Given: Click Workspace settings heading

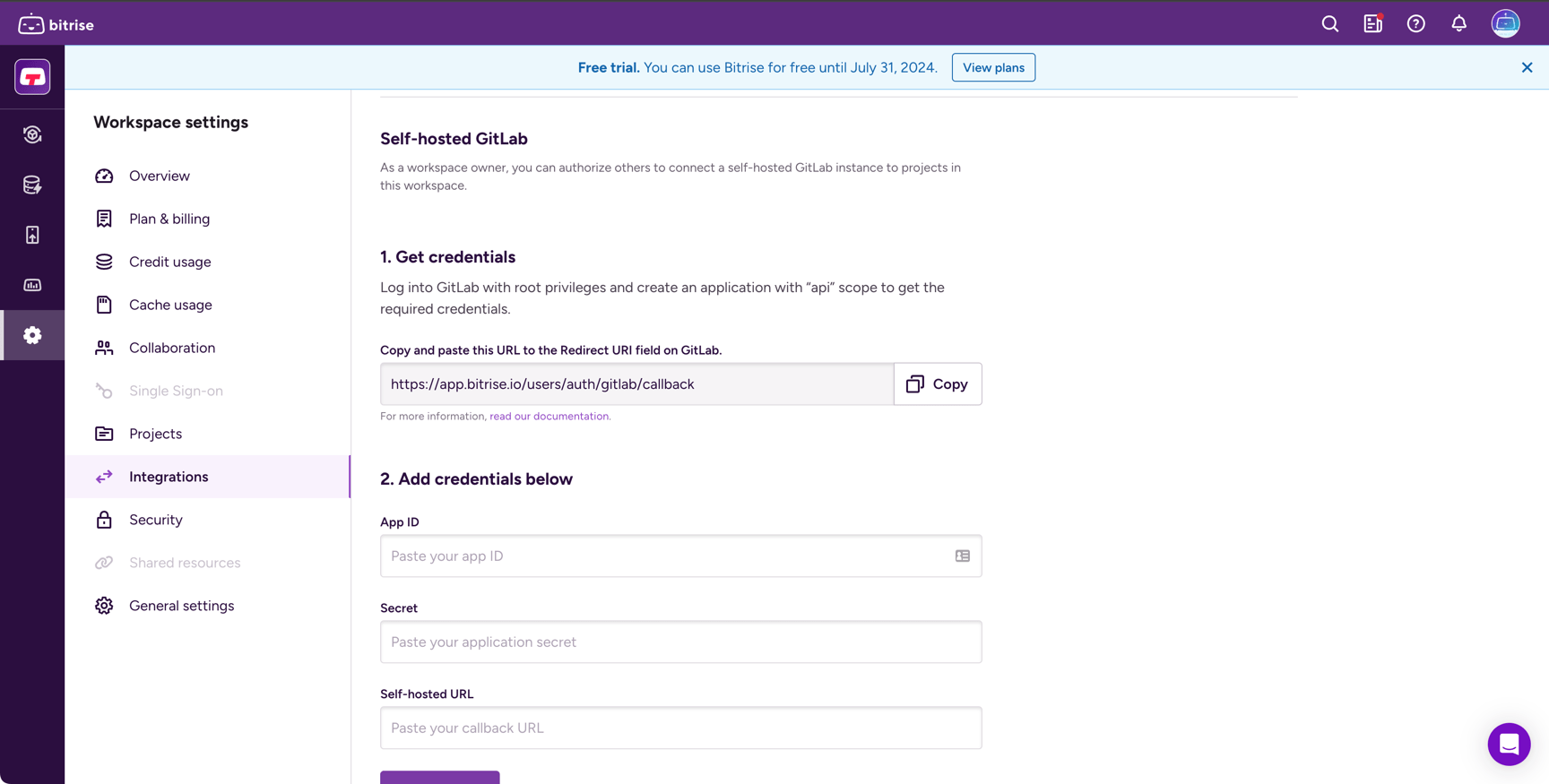Looking at the screenshot, I should (170, 122).
